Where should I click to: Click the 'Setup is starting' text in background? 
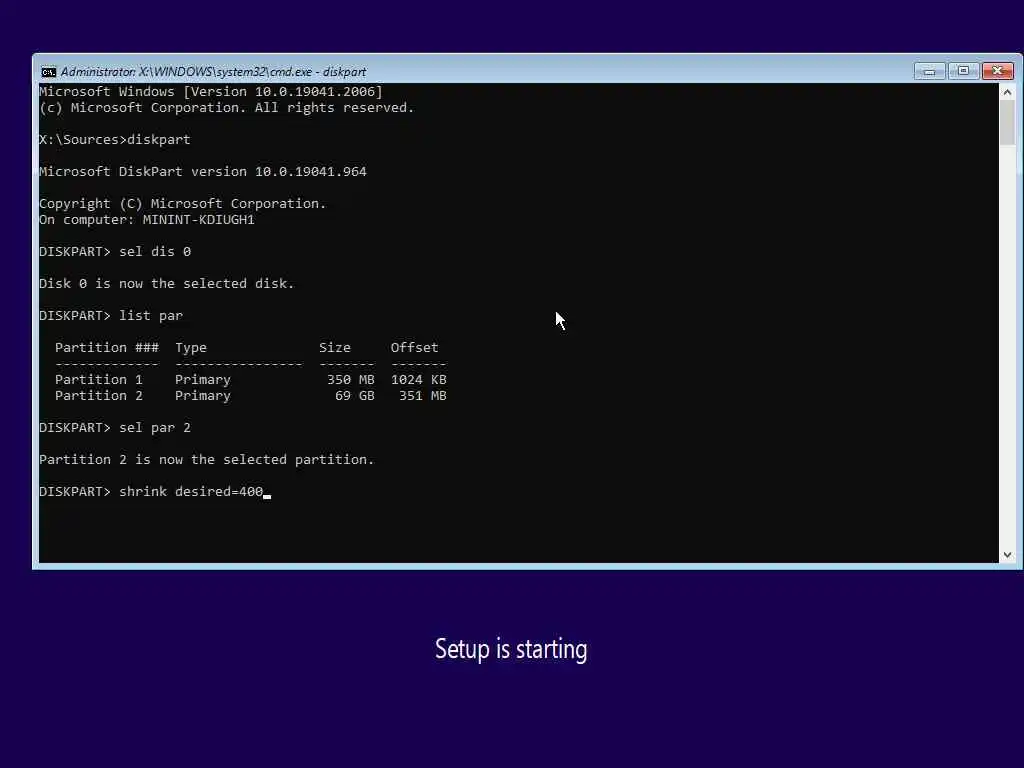pyautogui.click(x=511, y=650)
